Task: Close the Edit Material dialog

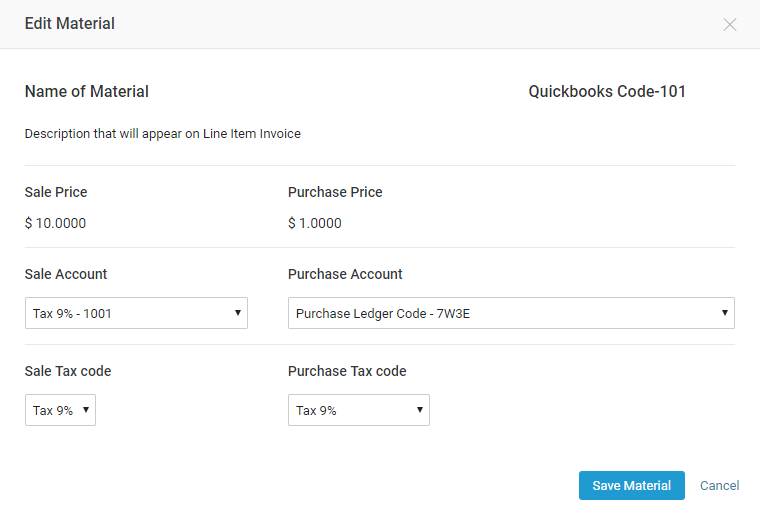Action: pyautogui.click(x=730, y=24)
